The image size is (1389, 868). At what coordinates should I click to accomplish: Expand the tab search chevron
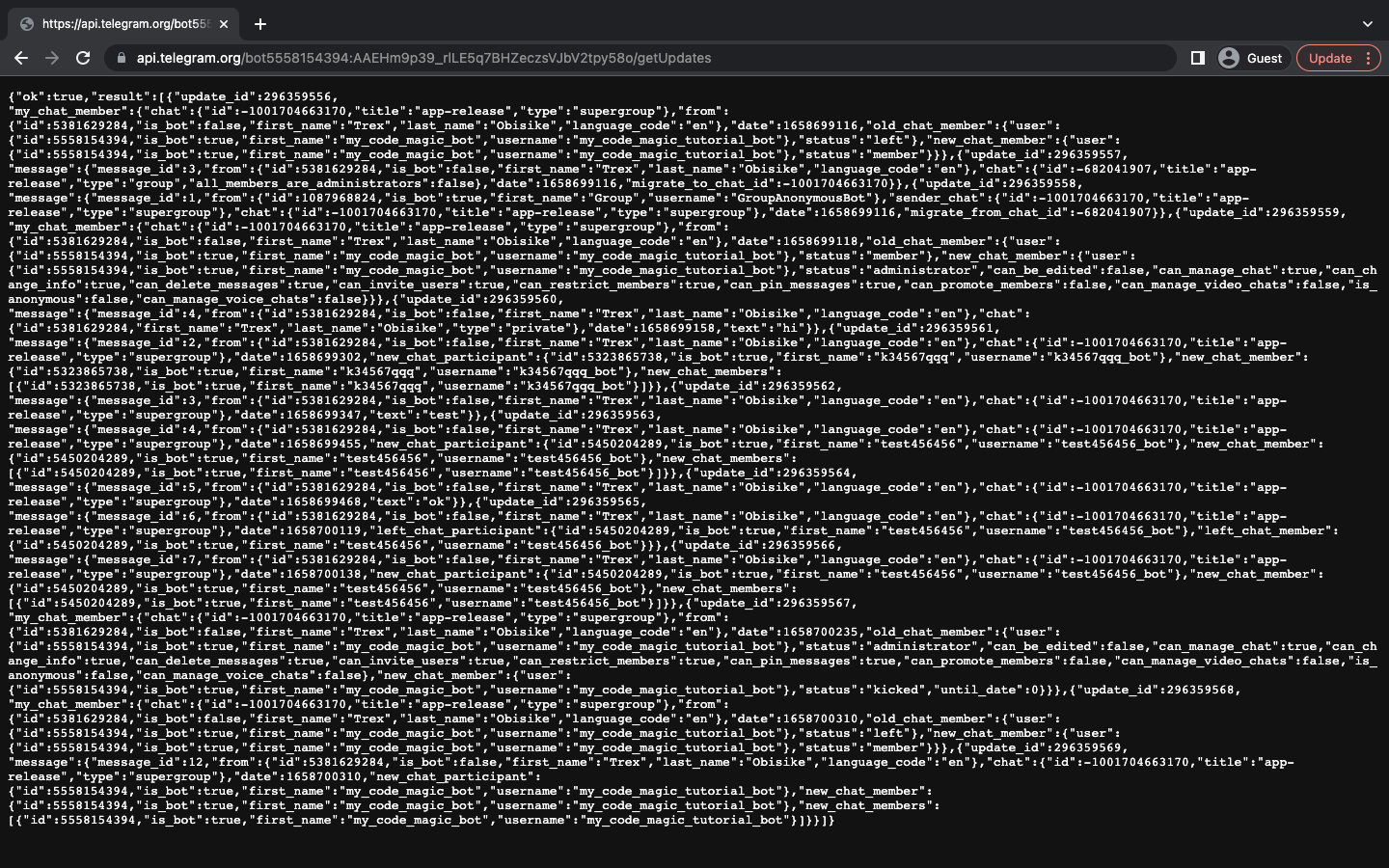pyautogui.click(x=1367, y=24)
